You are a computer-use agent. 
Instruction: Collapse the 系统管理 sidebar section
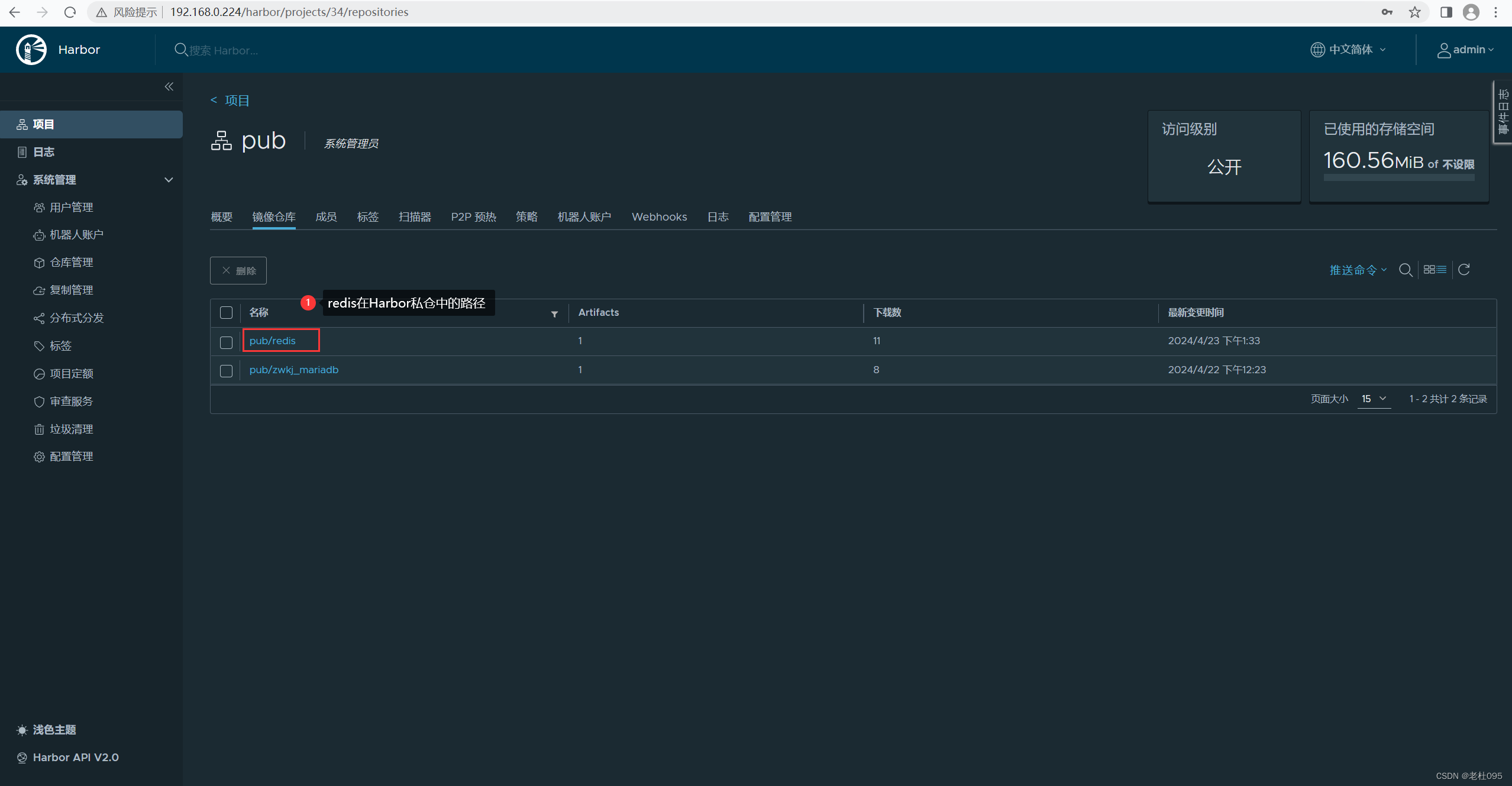coord(169,180)
